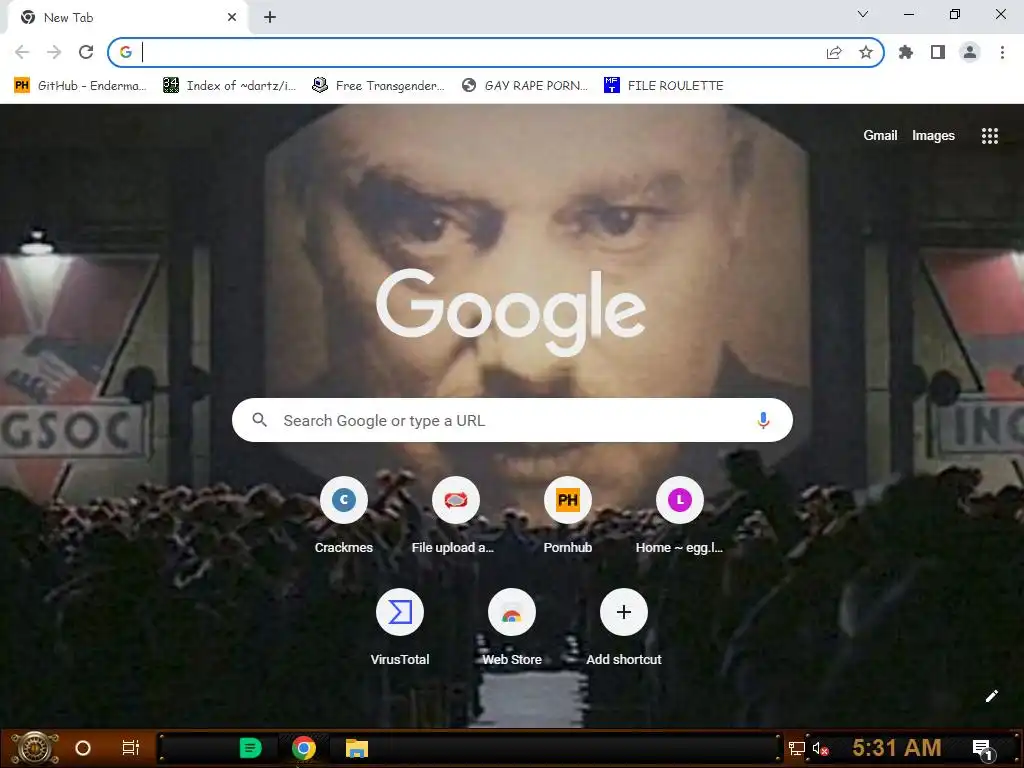Open the Extensions puzzle icon

click(x=906, y=52)
